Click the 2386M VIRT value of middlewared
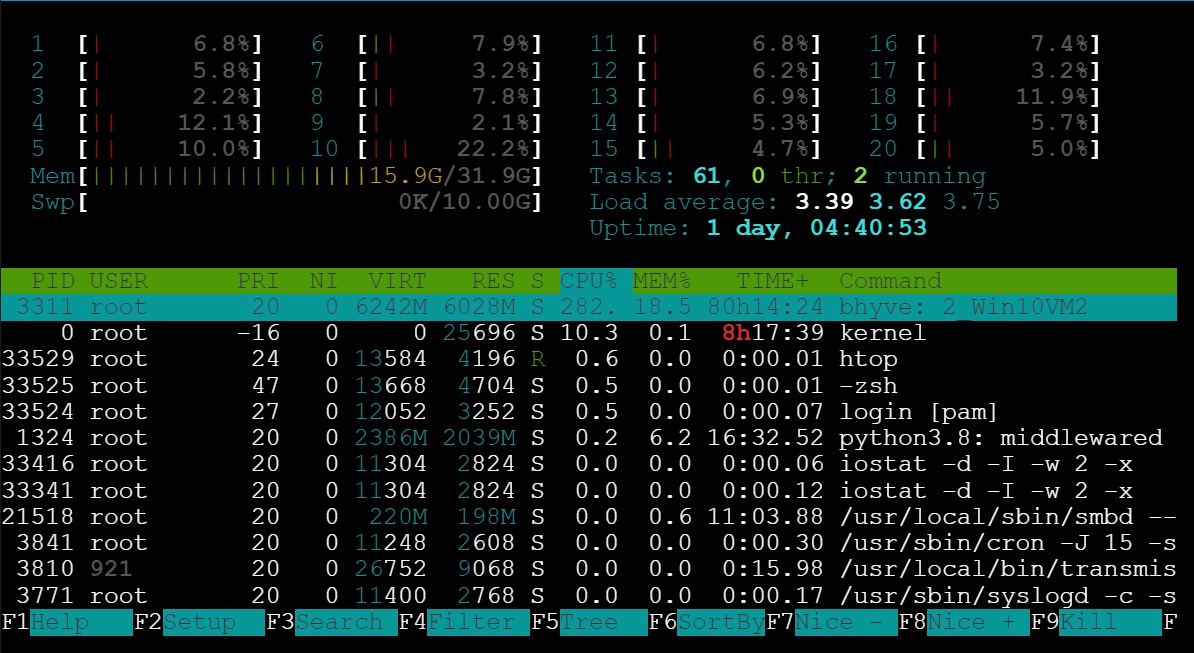The image size is (1194, 653). click(x=390, y=438)
